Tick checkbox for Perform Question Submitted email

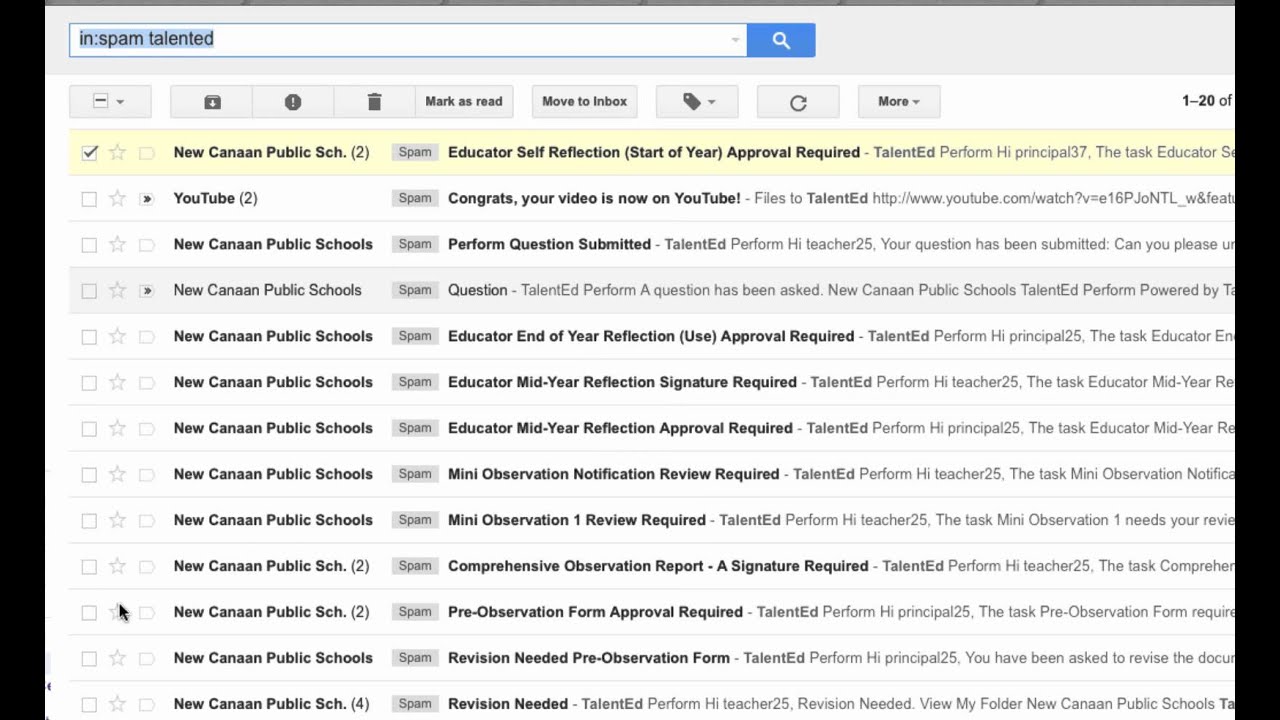89,244
